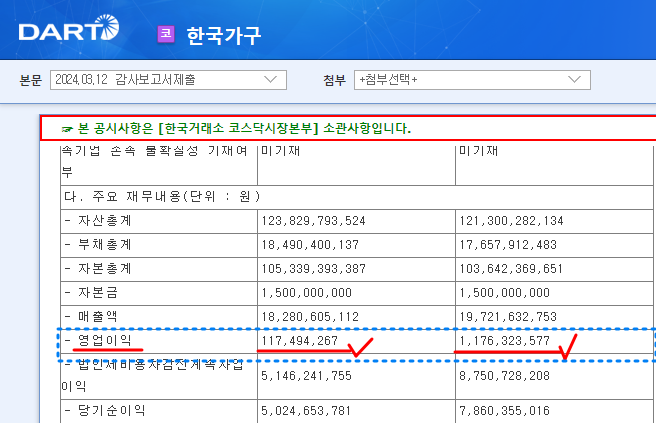Select value 123,829,793,524
Screen dimensions: 656x423
pos(313,220)
